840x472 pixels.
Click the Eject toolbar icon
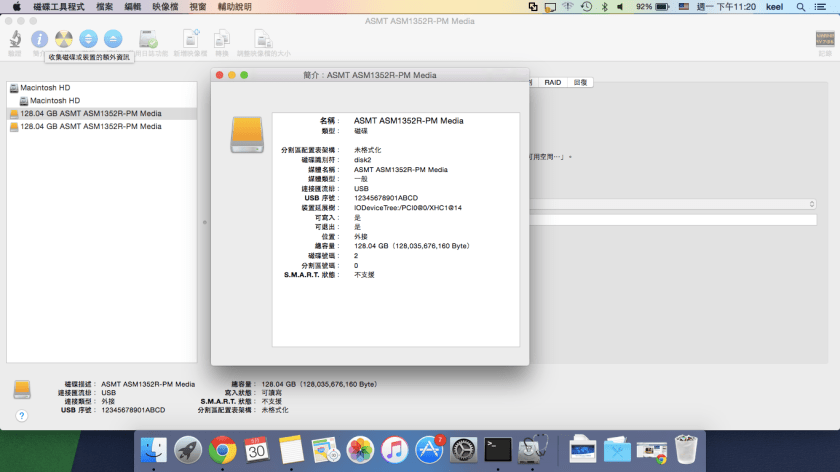tap(113, 40)
